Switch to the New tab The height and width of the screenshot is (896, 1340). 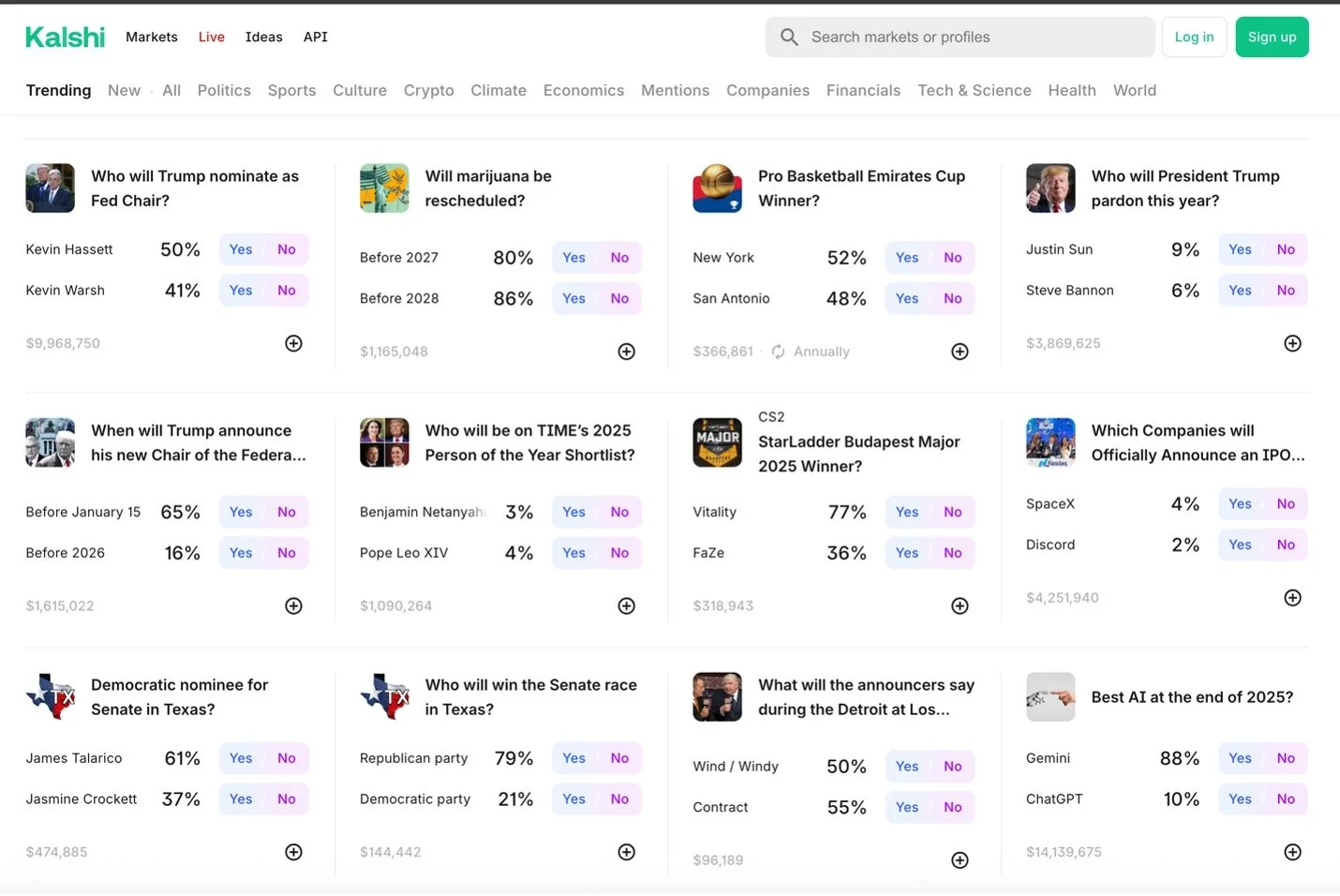tap(124, 90)
